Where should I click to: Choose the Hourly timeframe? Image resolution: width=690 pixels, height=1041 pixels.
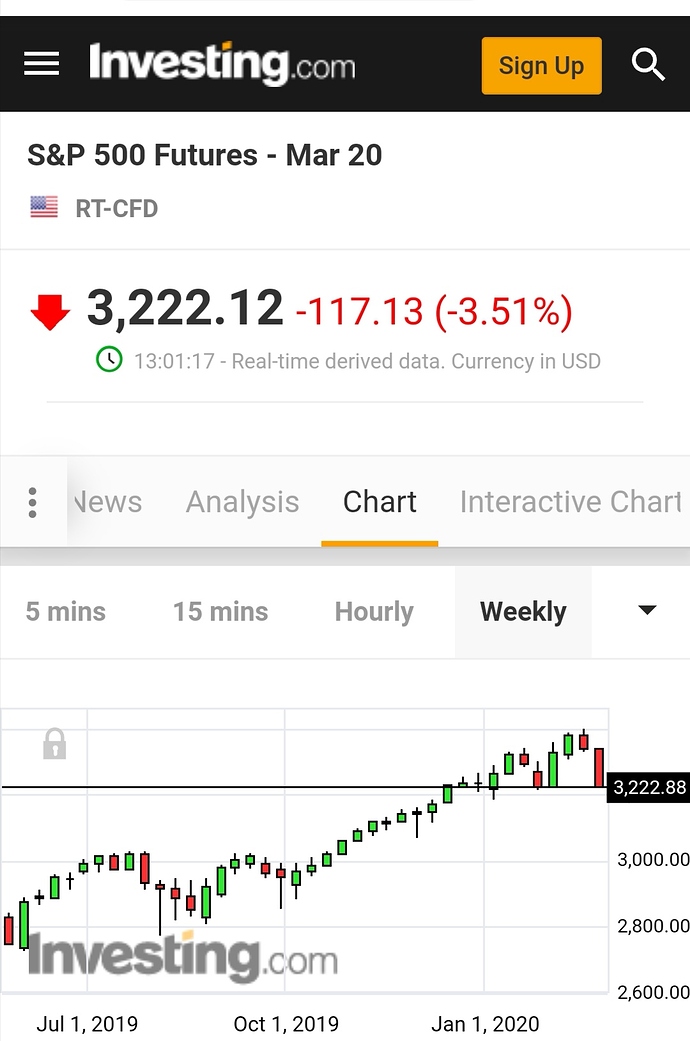[374, 611]
